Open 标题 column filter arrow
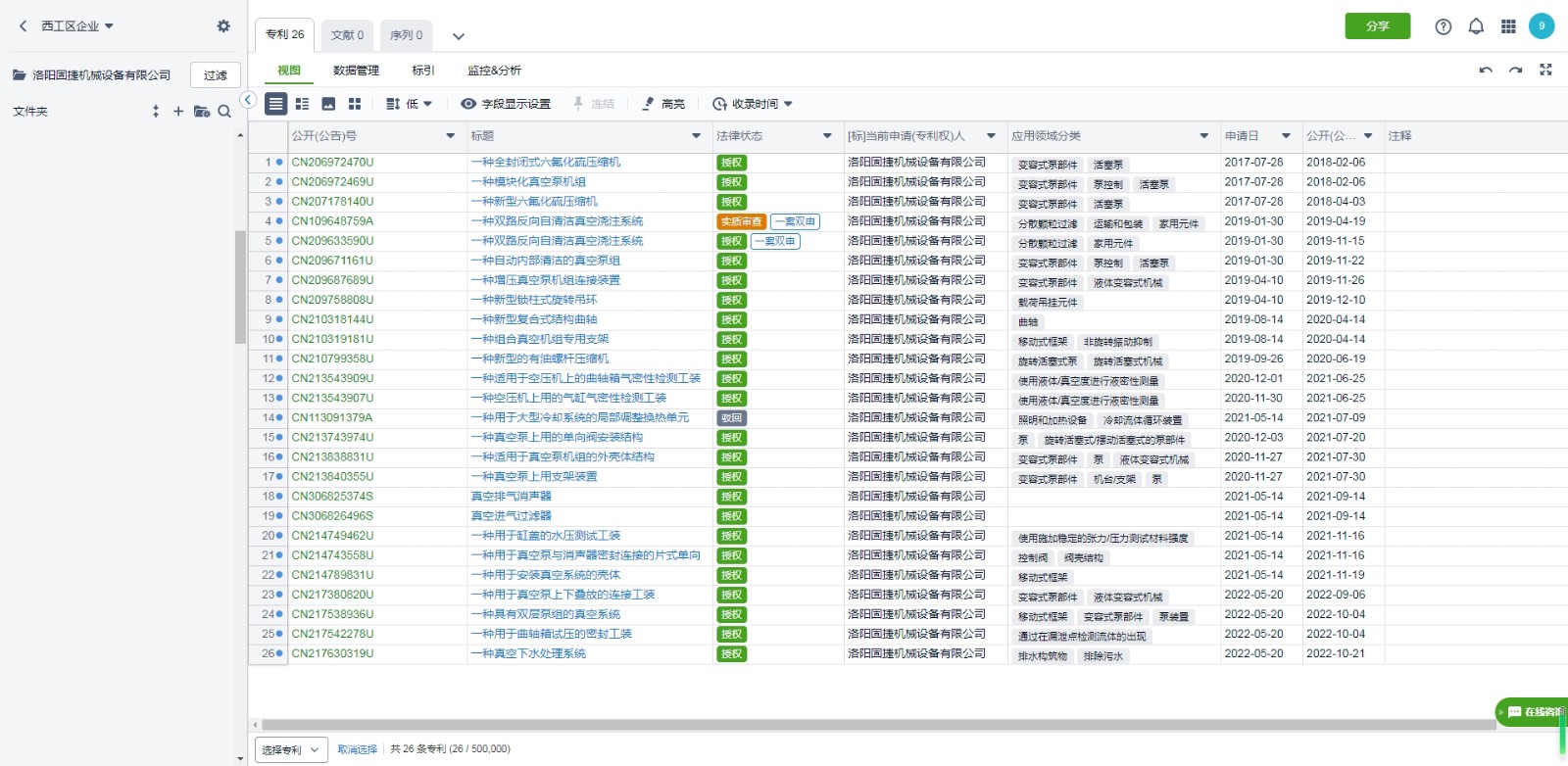This screenshot has height=766, width=1568. tap(697, 136)
